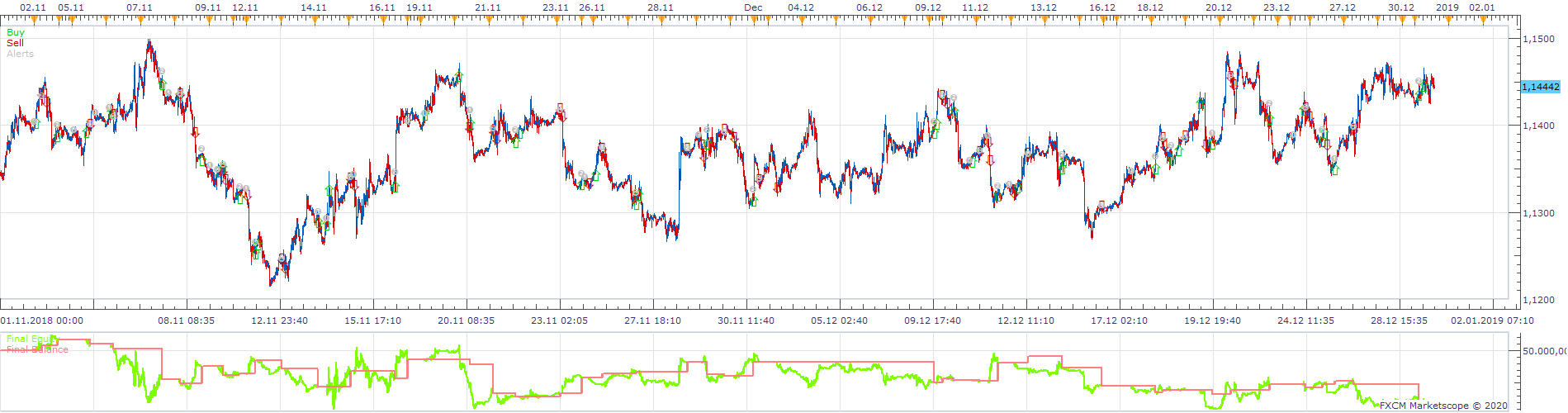Click the 23.12 date on top axis
The height and width of the screenshot is (413, 1568).
click(x=1277, y=7)
